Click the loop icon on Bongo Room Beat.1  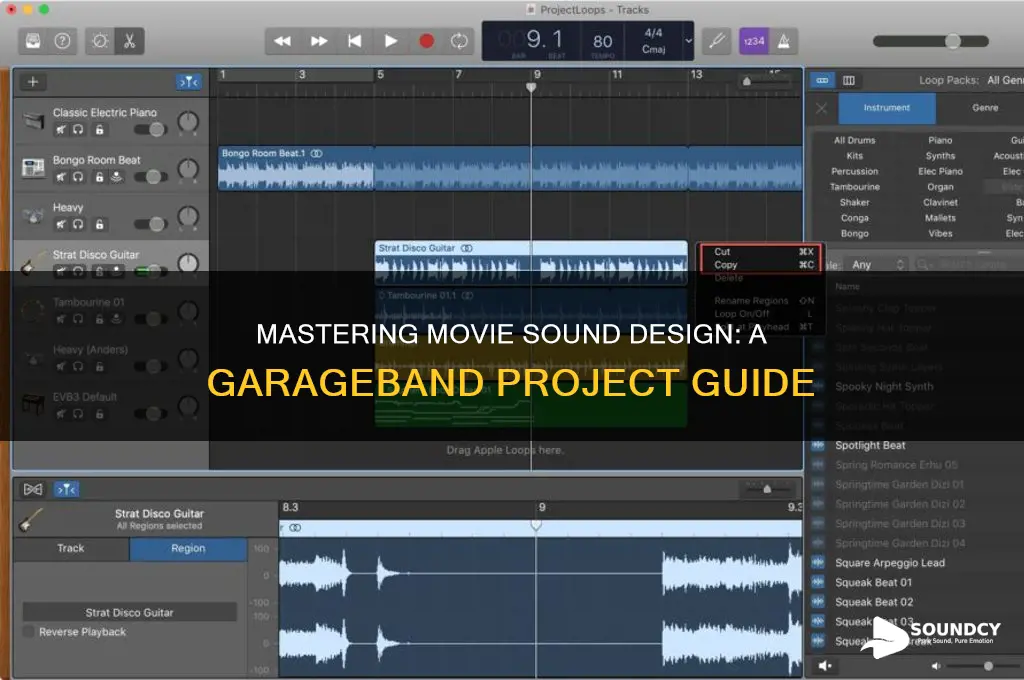(317, 154)
